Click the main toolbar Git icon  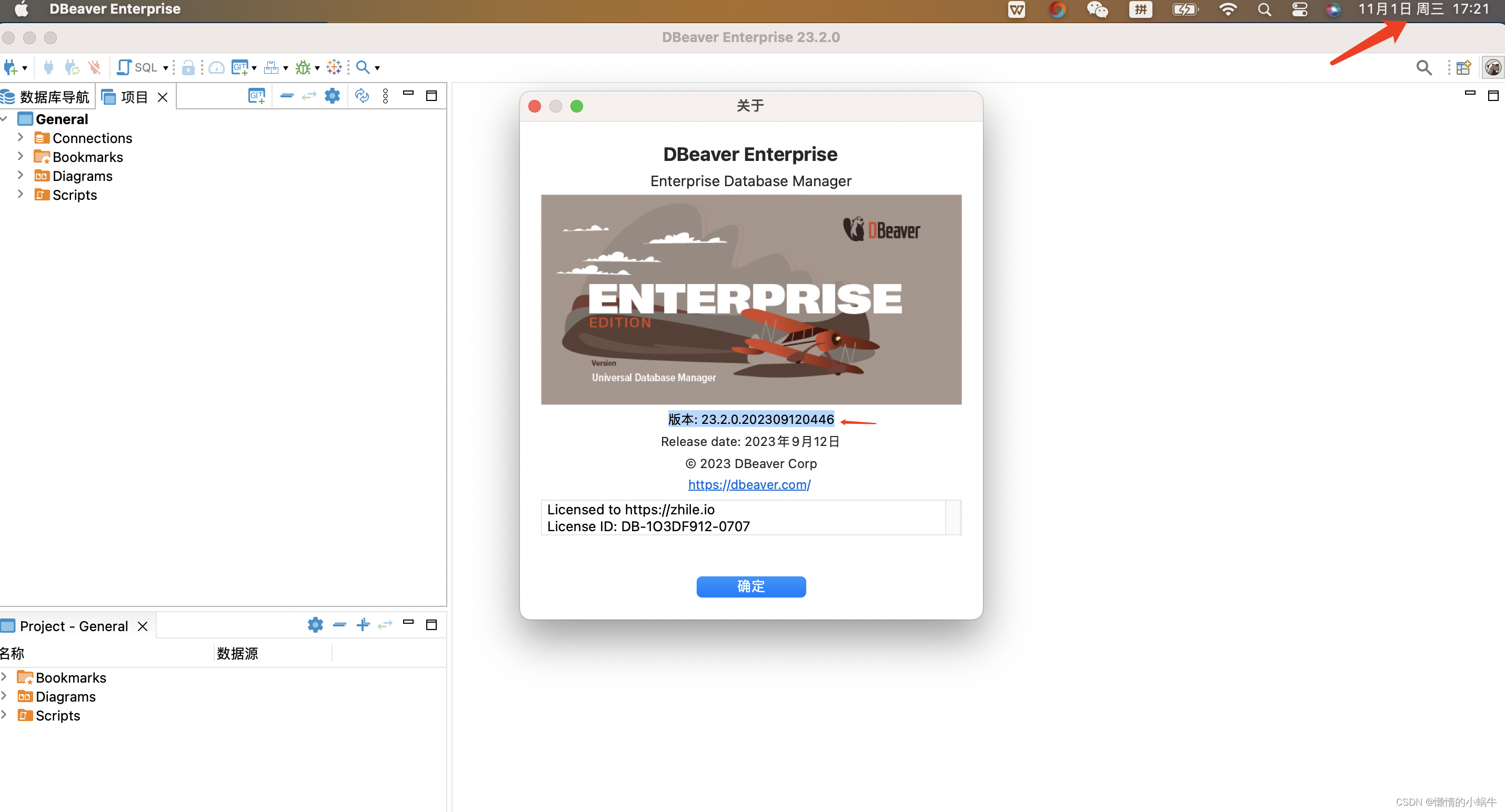pos(239,68)
